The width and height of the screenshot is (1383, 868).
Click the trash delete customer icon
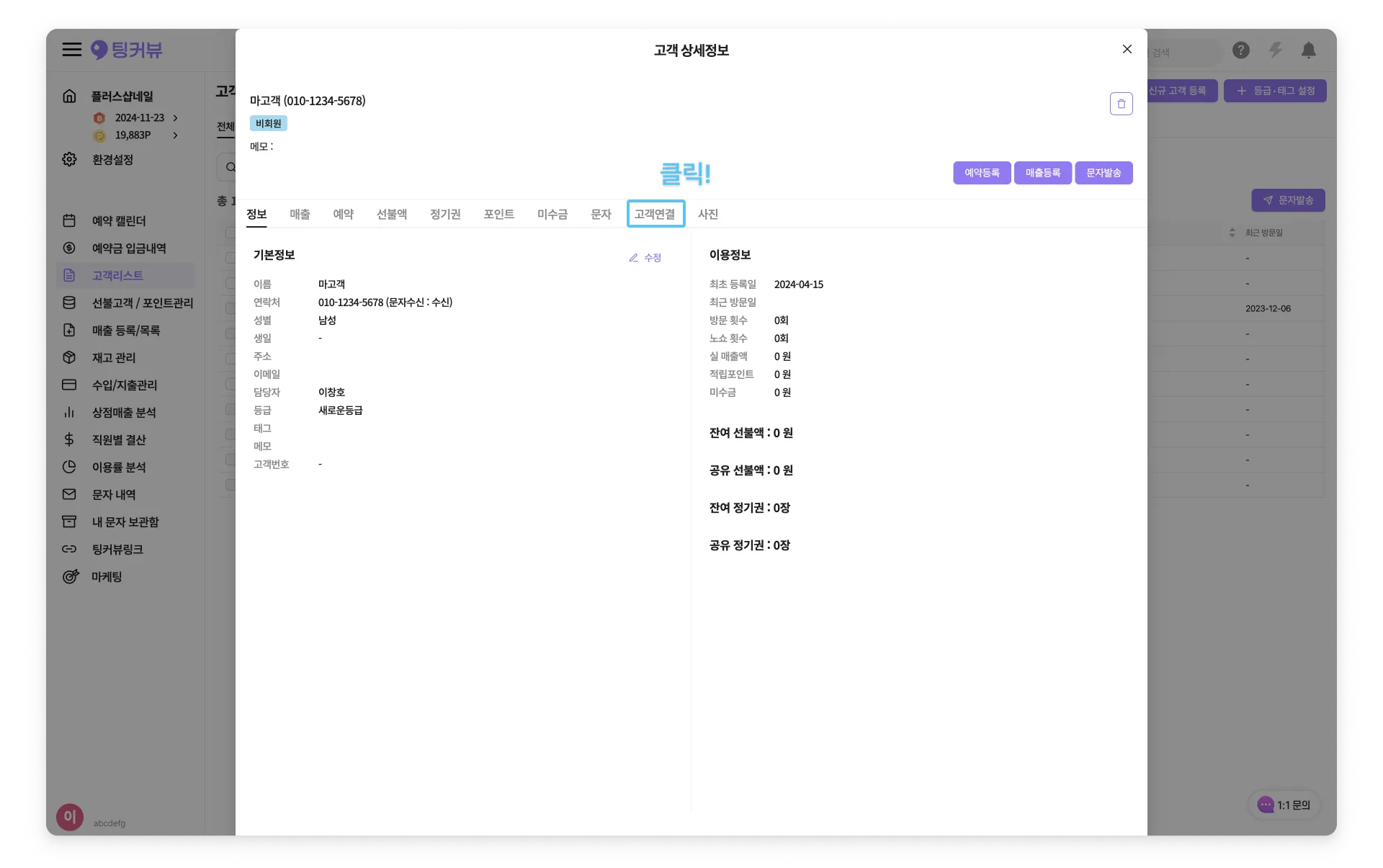1121,104
